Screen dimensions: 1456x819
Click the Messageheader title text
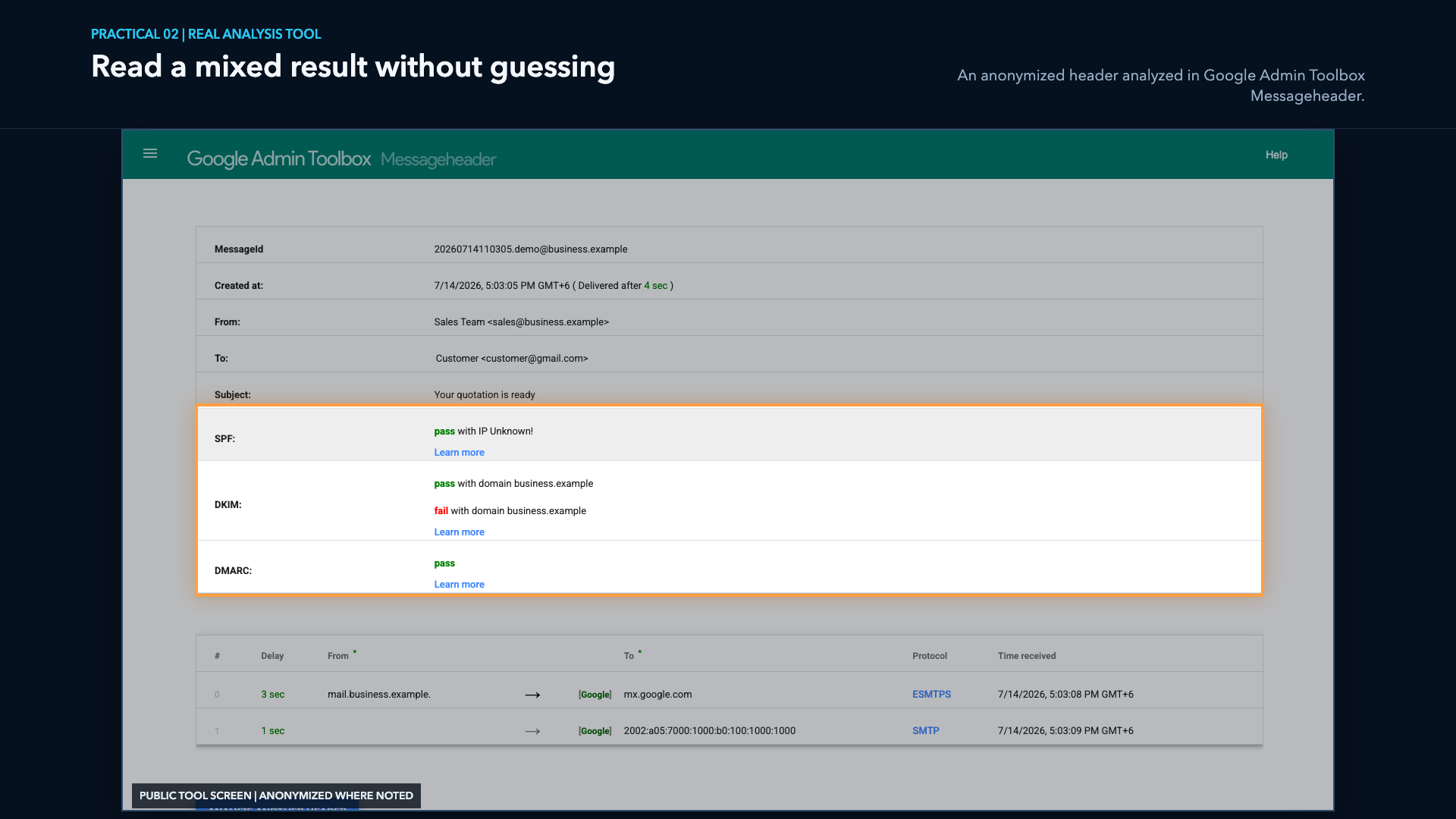point(438,159)
